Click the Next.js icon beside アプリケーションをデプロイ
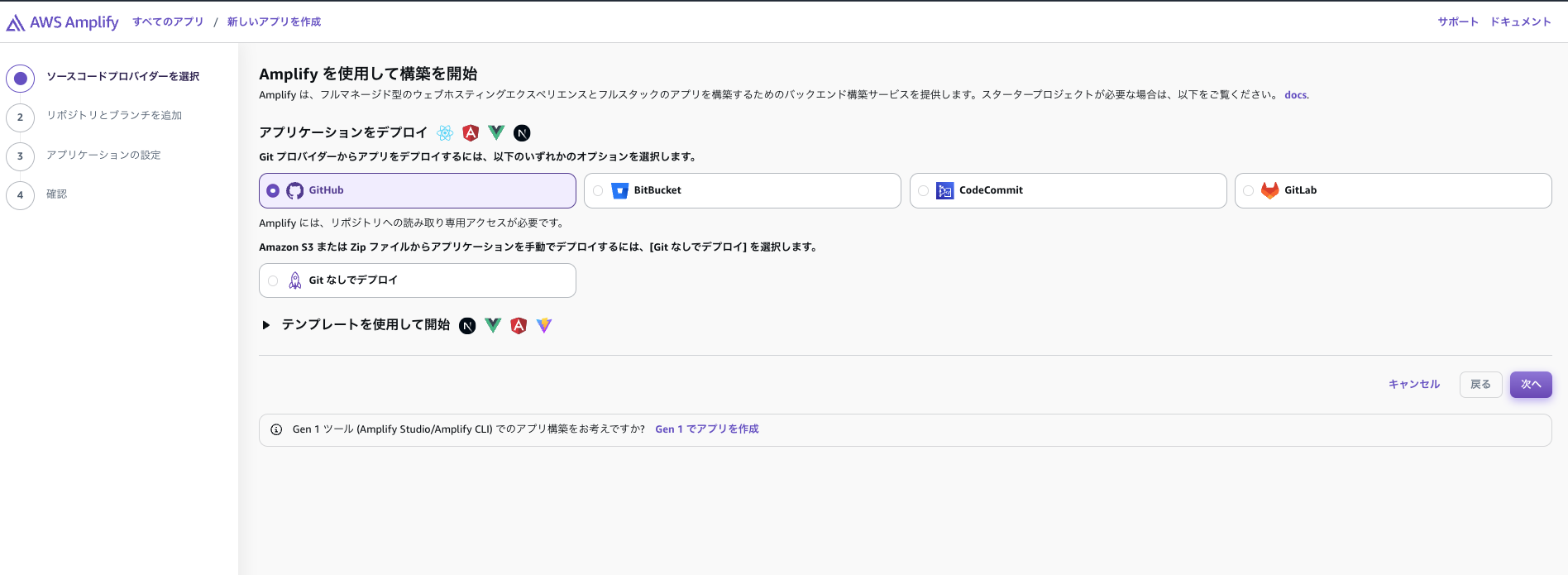Viewport: 1568px width, 575px height. point(522,133)
